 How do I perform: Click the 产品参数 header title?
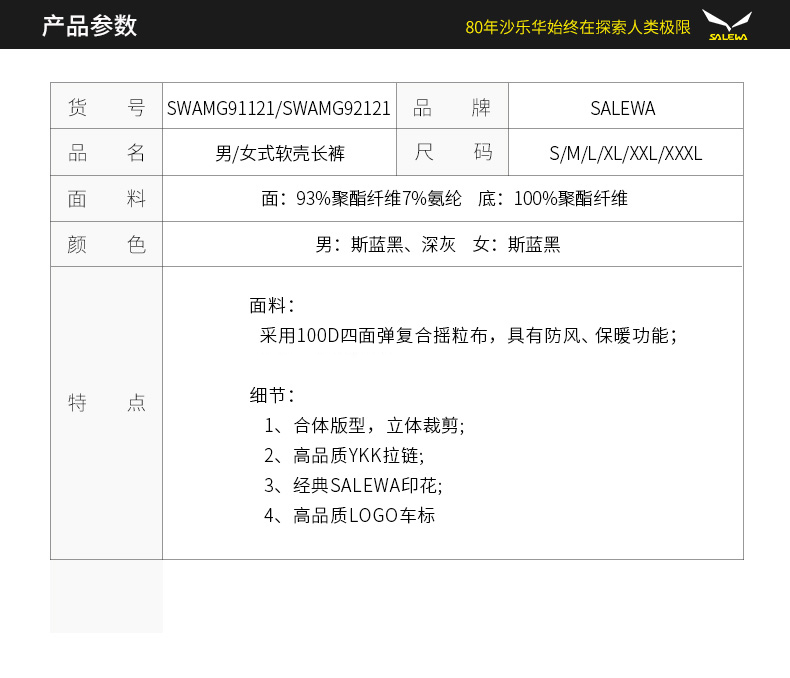(x=90, y=25)
